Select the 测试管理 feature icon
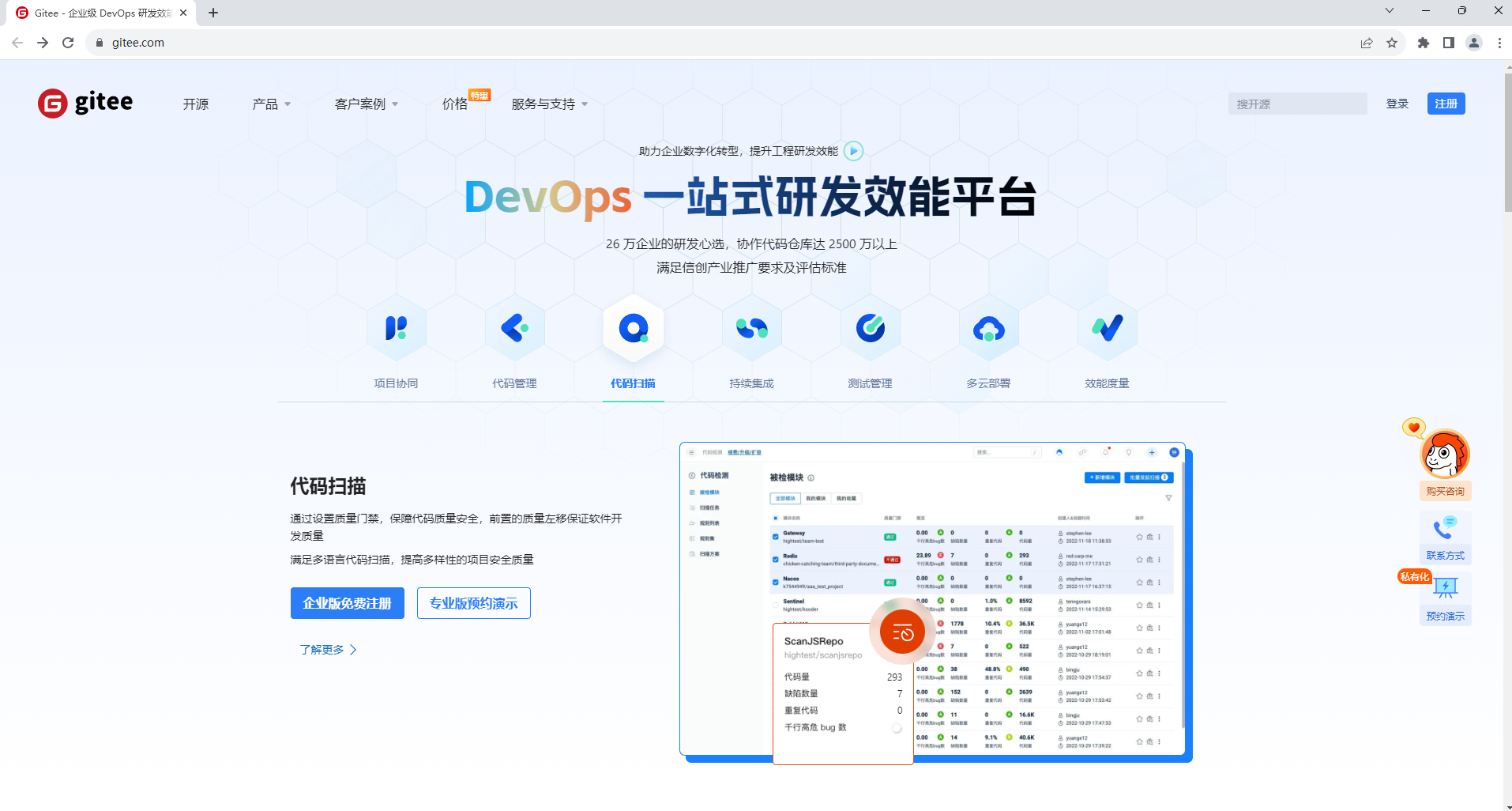1512x811 pixels. 870,327
